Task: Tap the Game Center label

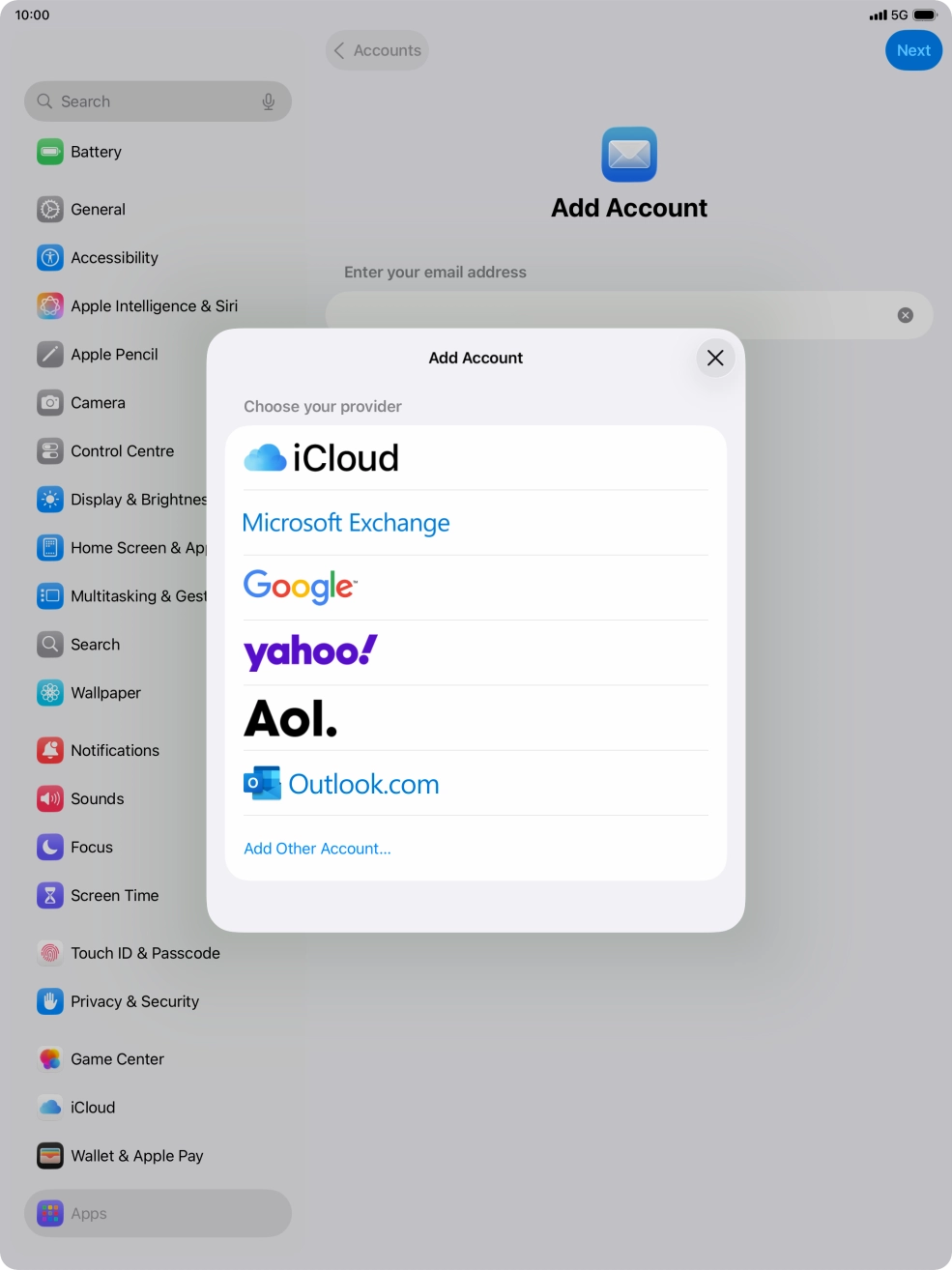Action: [117, 1059]
